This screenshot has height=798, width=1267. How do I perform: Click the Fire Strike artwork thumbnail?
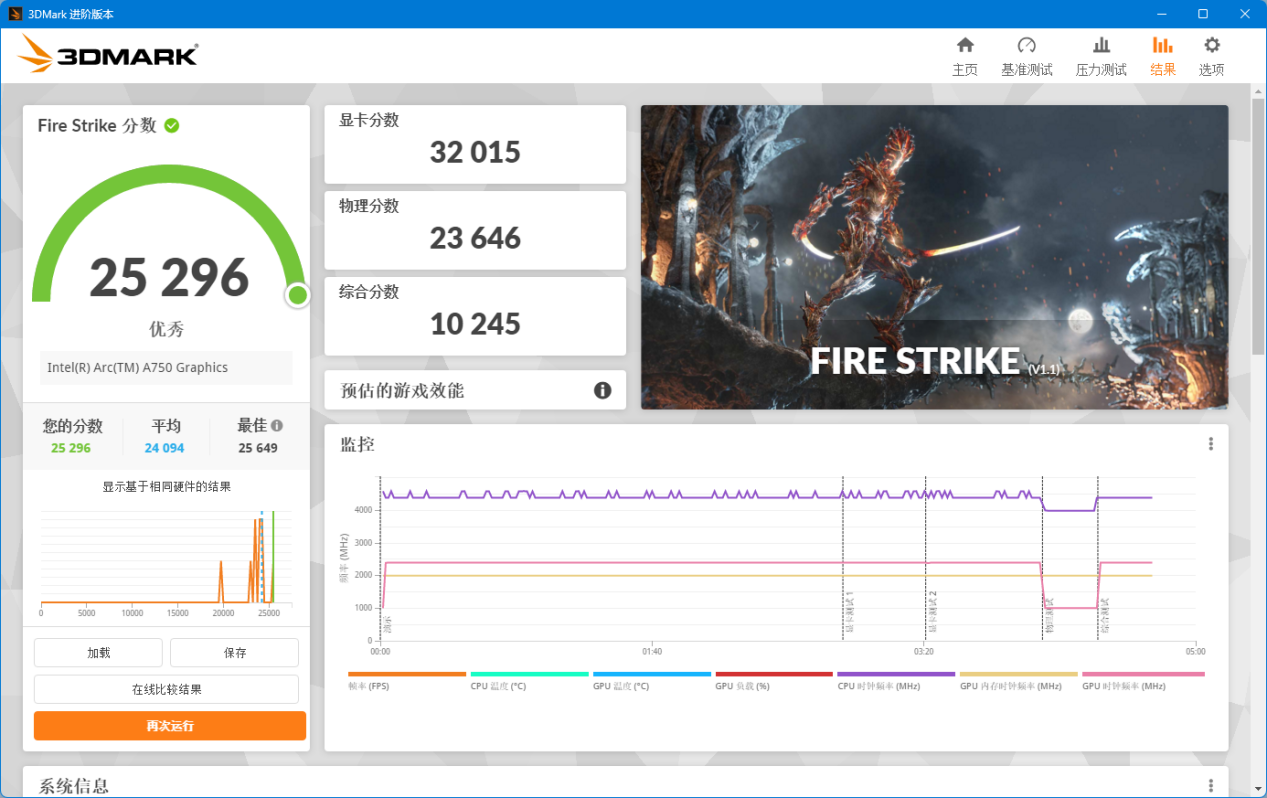[934, 257]
